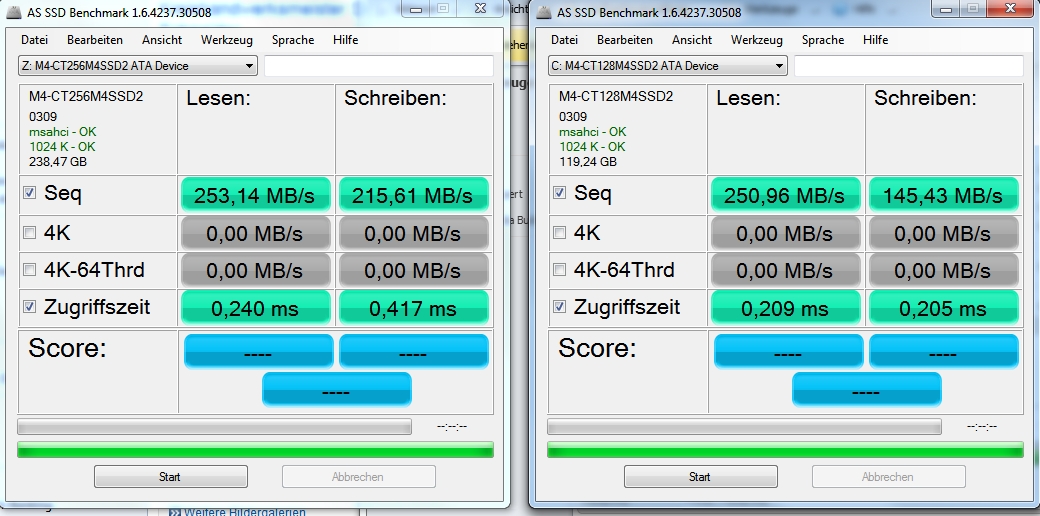The image size is (1040, 516).
Task: Minimize the left AS SSD window
Action: (x=415, y=9)
